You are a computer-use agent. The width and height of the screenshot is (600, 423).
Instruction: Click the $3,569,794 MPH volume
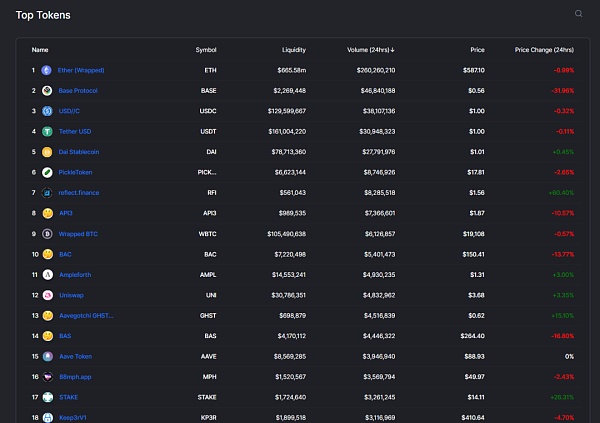point(379,377)
